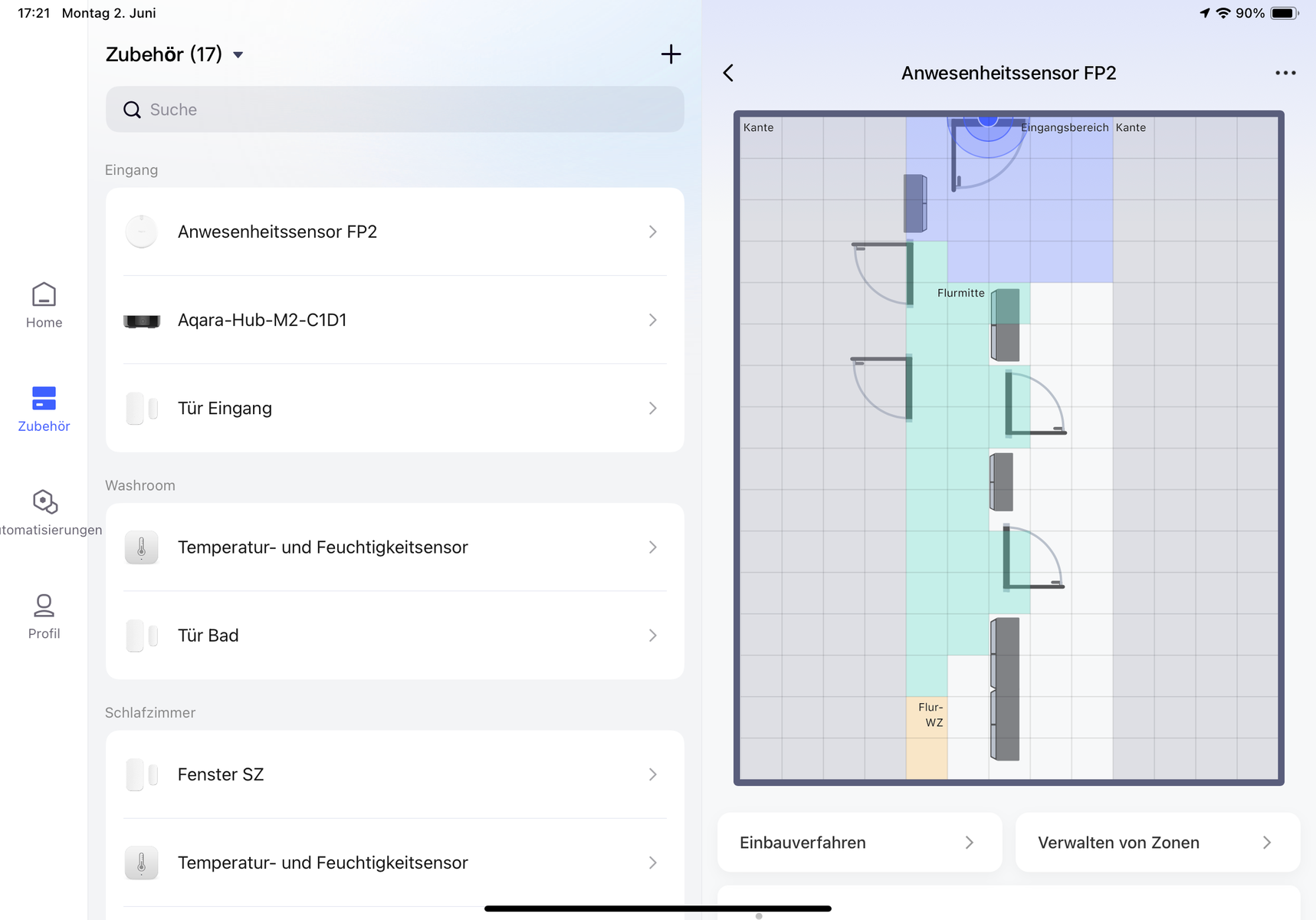Click the Fenster SZ sensor icon
1316x920 pixels.
(x=142, y=774)
